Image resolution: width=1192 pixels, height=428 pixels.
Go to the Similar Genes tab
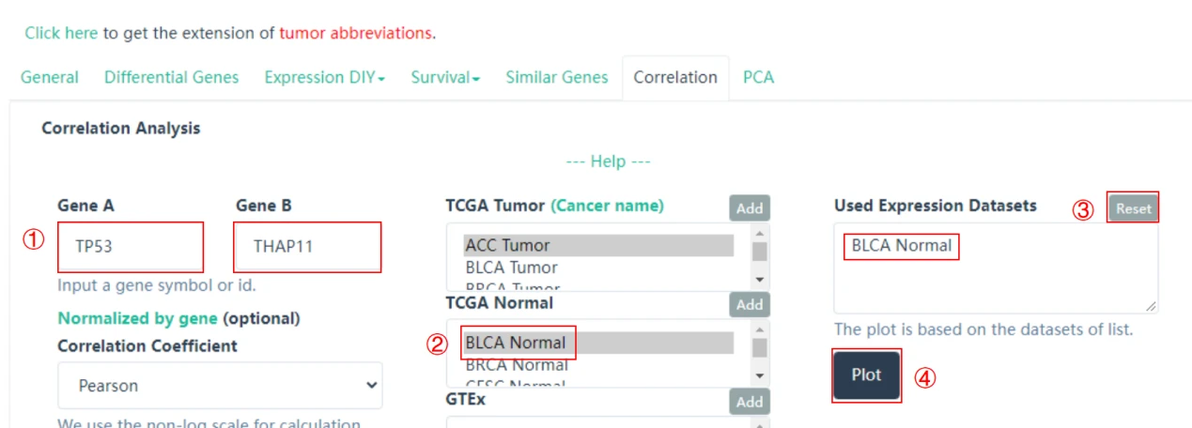556,77
